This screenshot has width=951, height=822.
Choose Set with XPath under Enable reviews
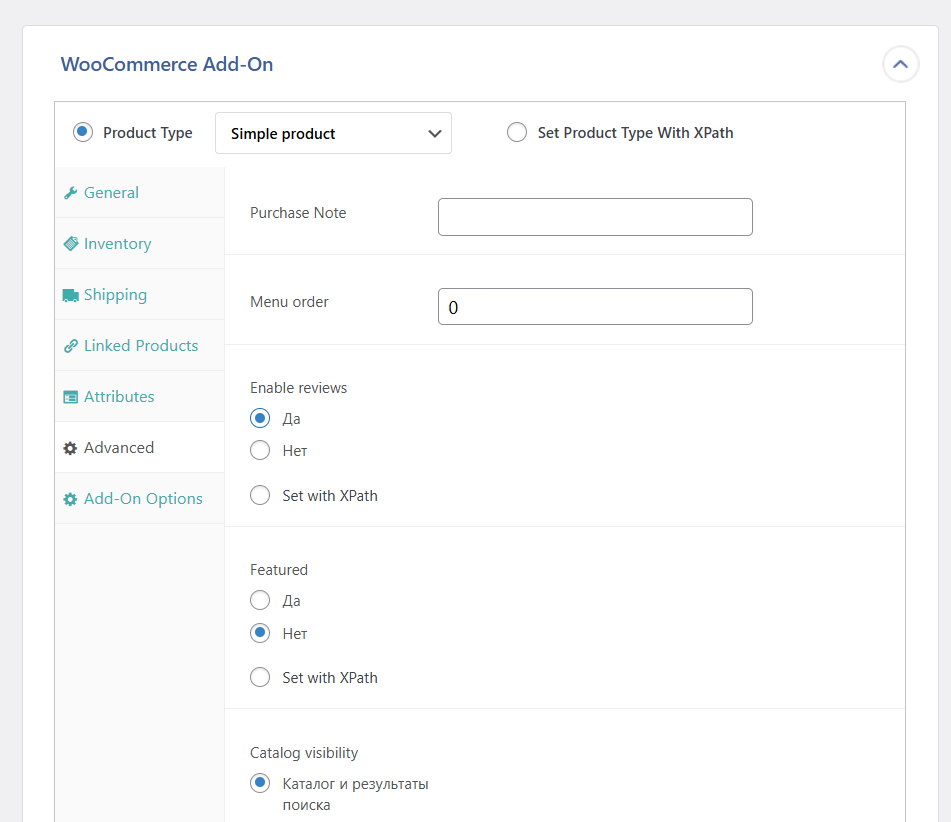[260, 495]
